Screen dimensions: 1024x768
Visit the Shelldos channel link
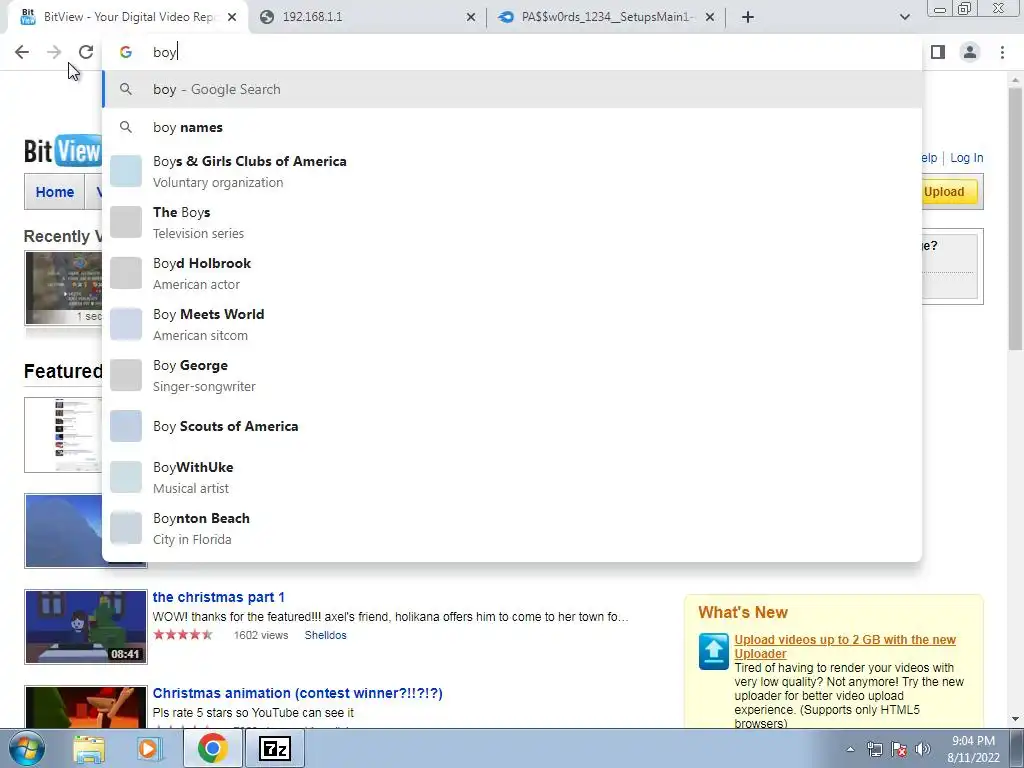[325, 635]
